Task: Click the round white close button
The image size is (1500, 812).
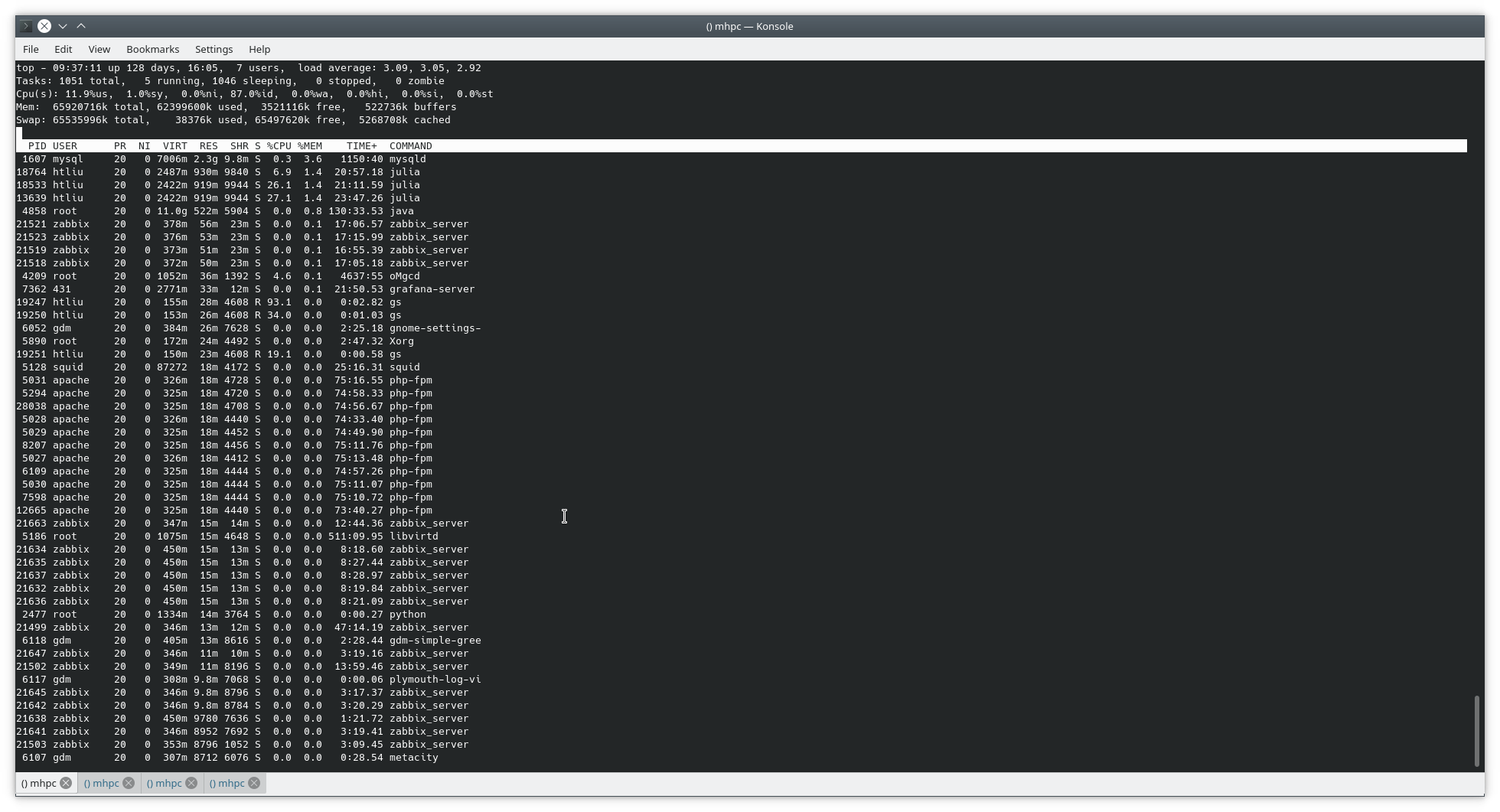Action: click(44, 25)
